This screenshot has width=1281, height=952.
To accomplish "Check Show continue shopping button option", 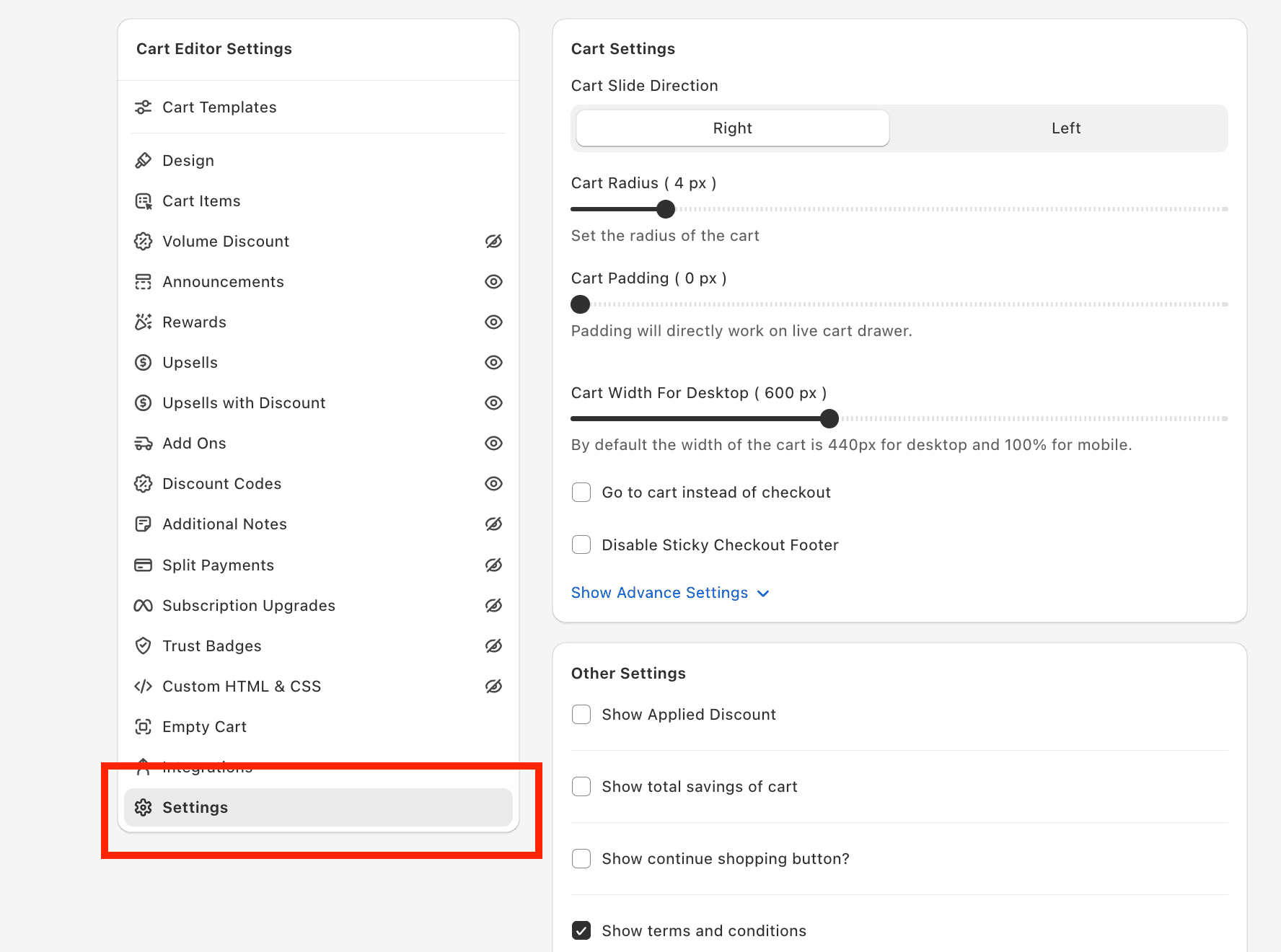I will (x=581, y=859).
